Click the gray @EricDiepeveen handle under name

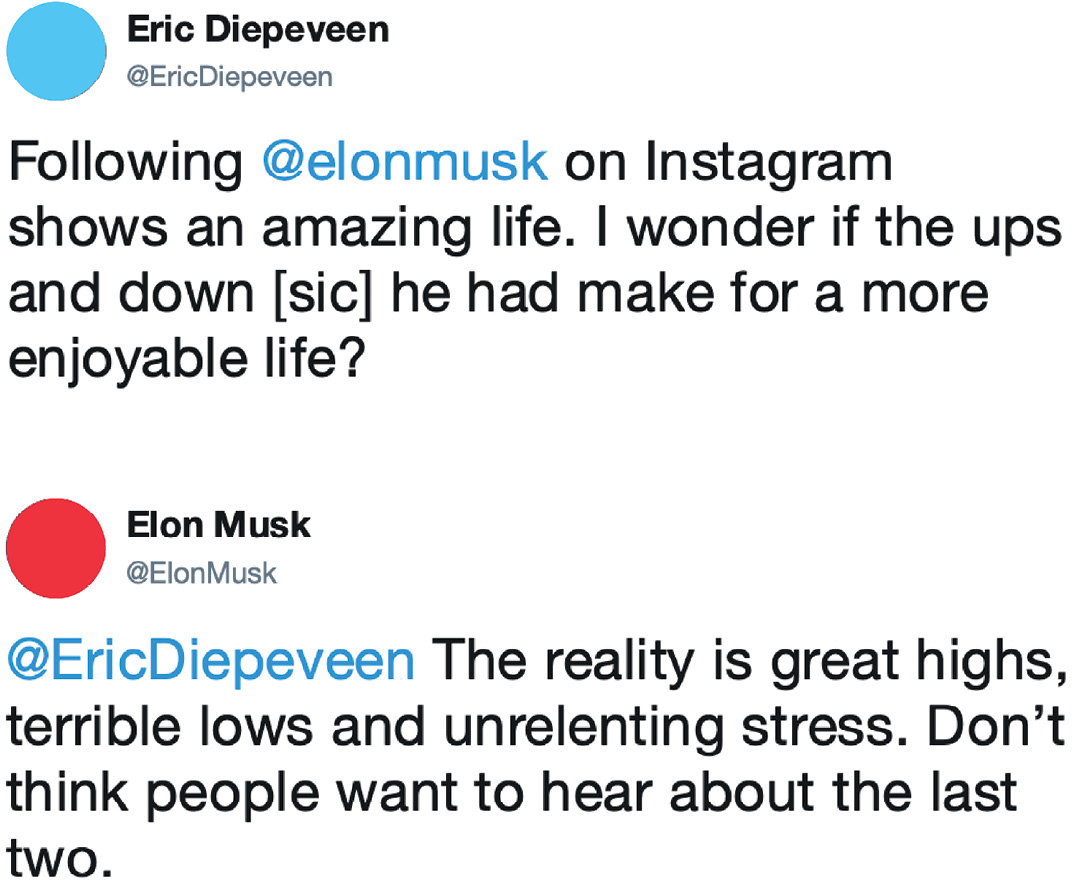[x=230, y=77]
